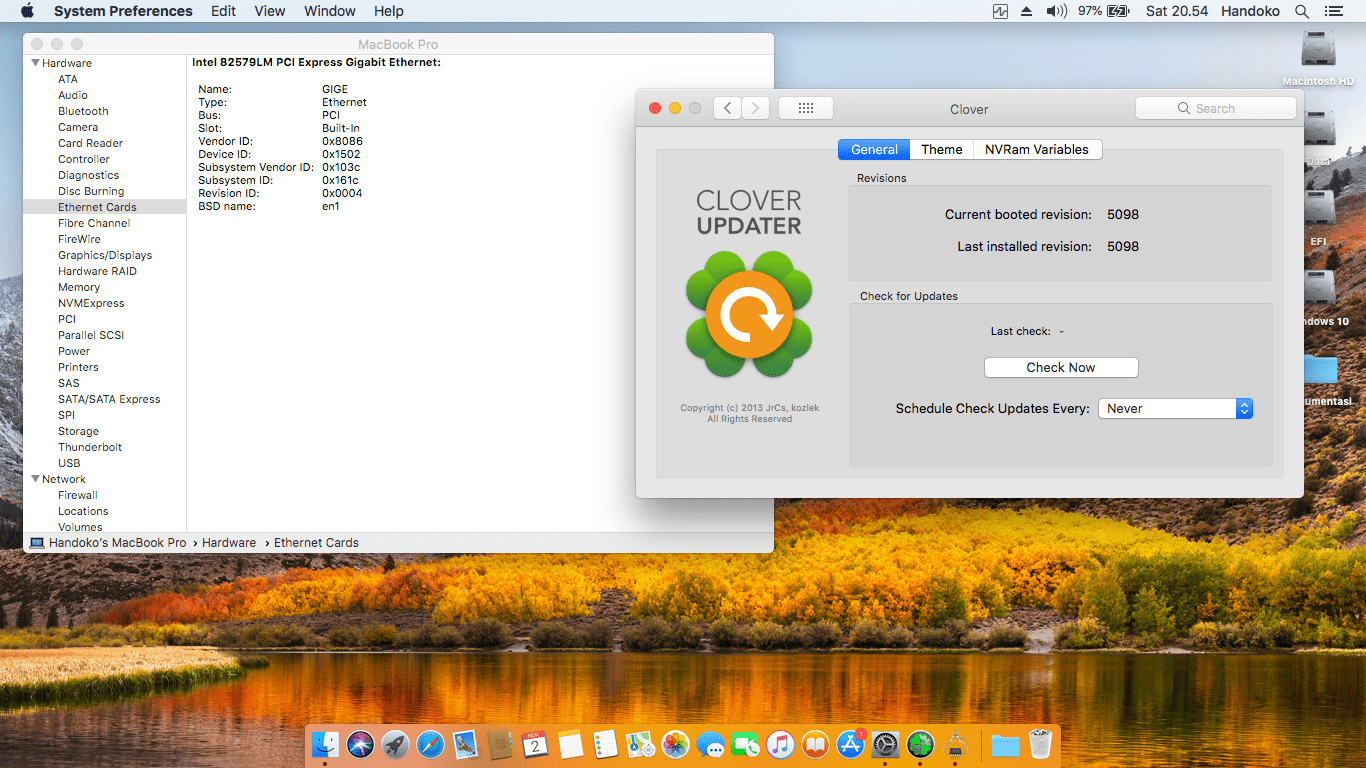Select ATA in hardware sidebar

pyautogui.click(x=68, y=79)
